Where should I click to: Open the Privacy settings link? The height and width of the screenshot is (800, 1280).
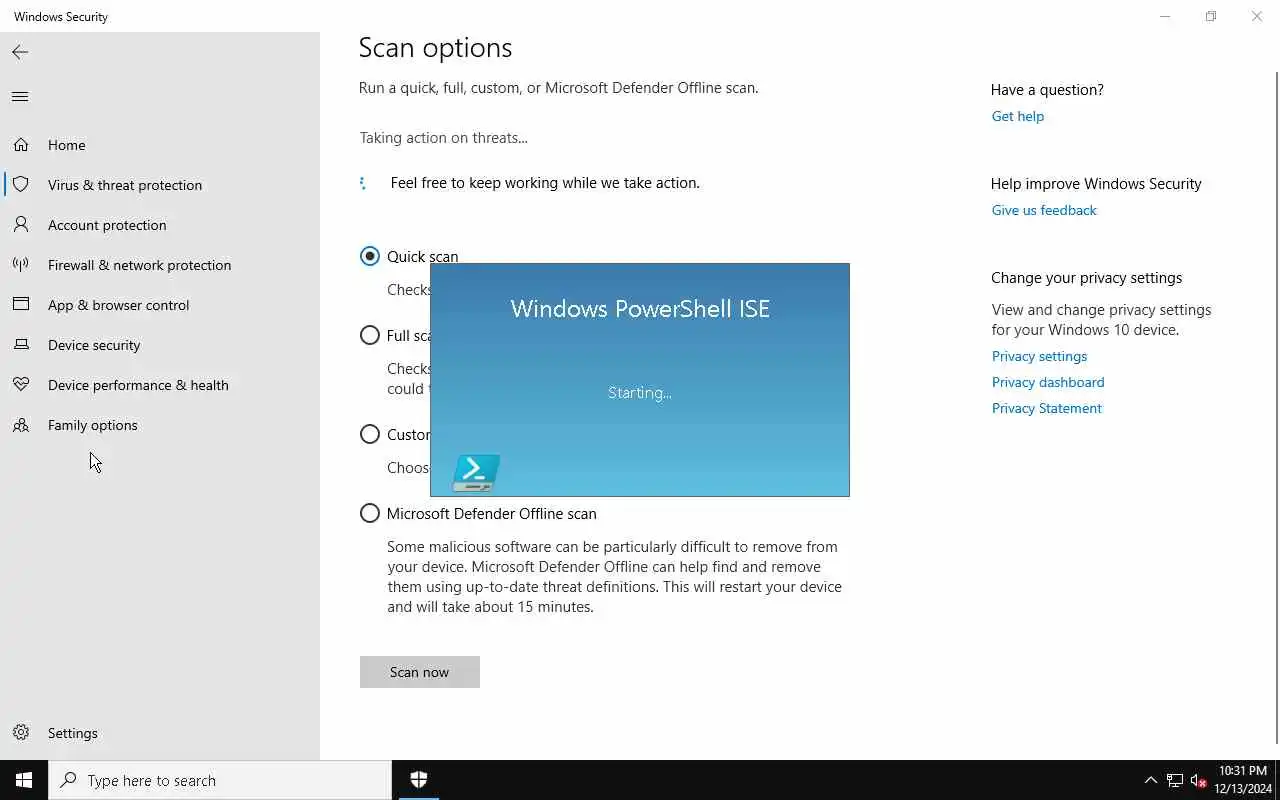click(x=1039, y=356)
